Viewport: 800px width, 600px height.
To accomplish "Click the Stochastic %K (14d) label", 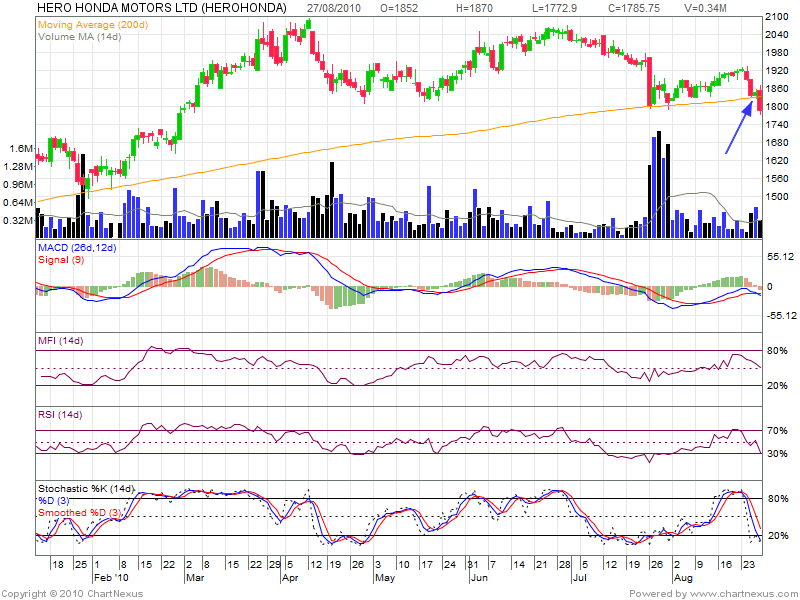I will 87,487.
